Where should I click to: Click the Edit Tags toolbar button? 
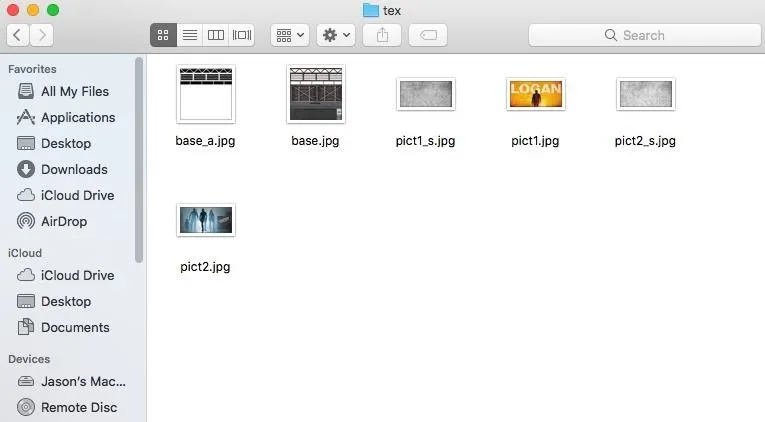click(428, 35)
